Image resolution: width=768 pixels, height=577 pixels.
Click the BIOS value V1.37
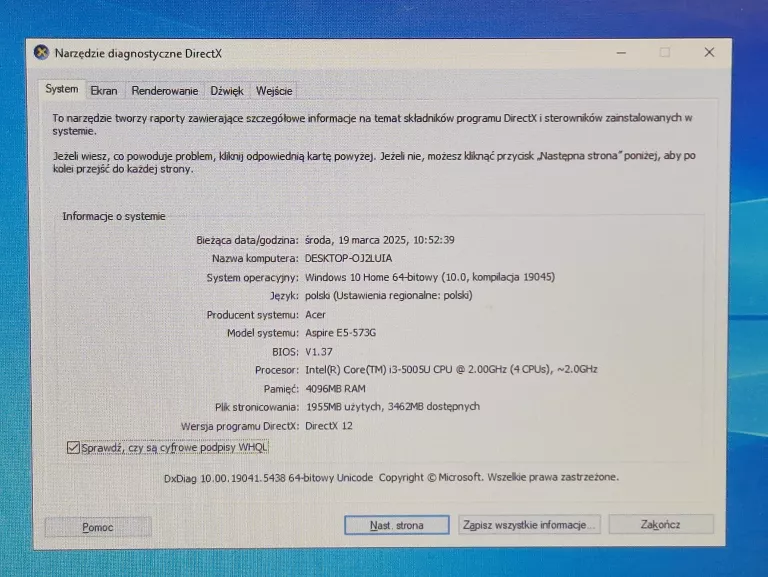[x=319, y=352]
